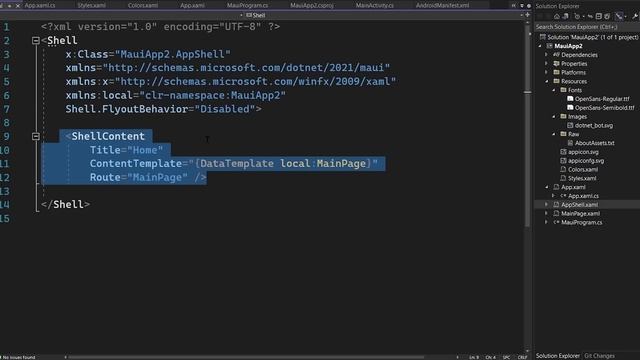Click the dotnet_bot.svg file icon

(x=570, y=125)
